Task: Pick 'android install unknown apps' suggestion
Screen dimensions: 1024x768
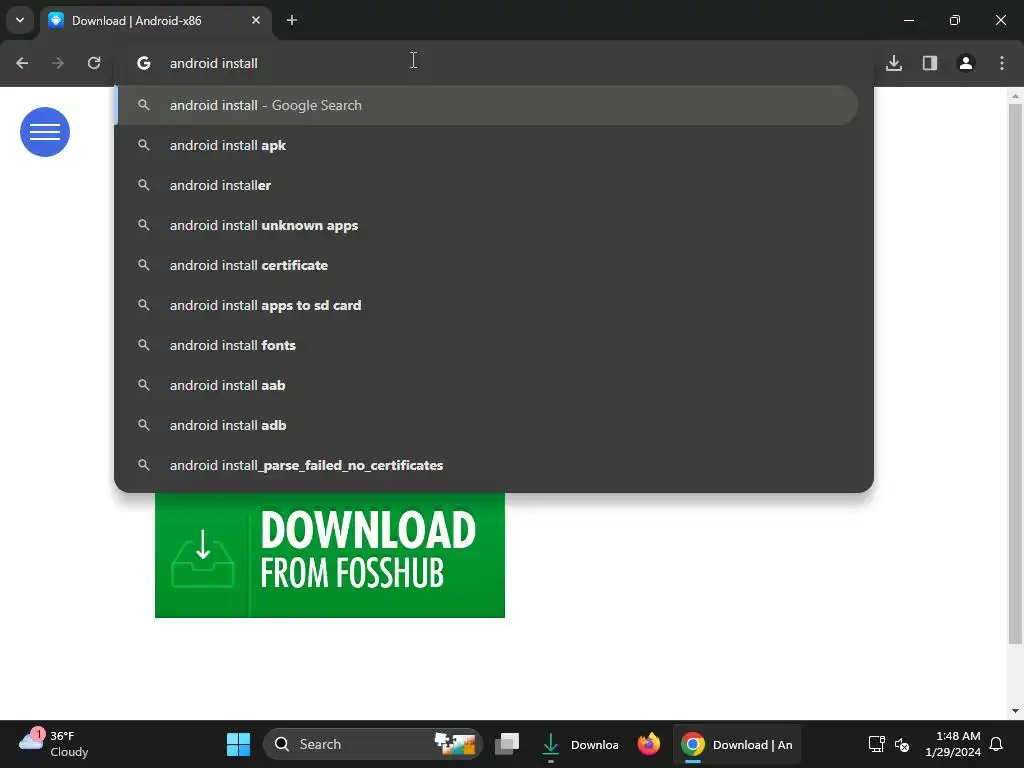Action: click(487, 225)
